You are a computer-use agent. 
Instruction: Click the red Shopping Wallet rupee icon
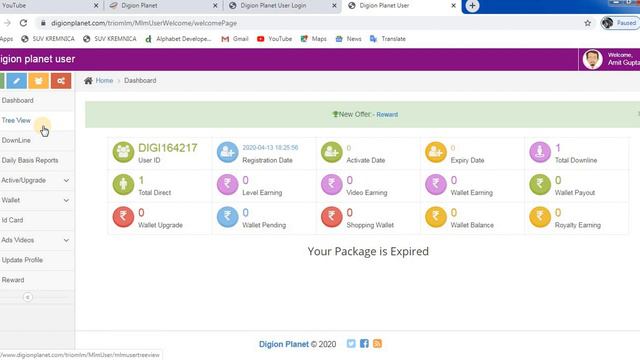coord(331,217)
